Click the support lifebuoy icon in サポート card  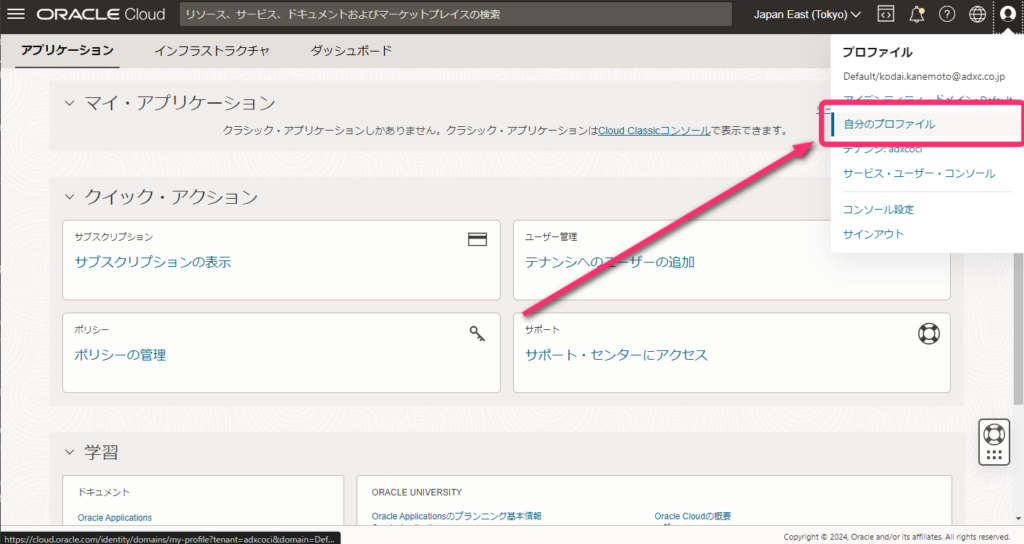pos(928,333)
